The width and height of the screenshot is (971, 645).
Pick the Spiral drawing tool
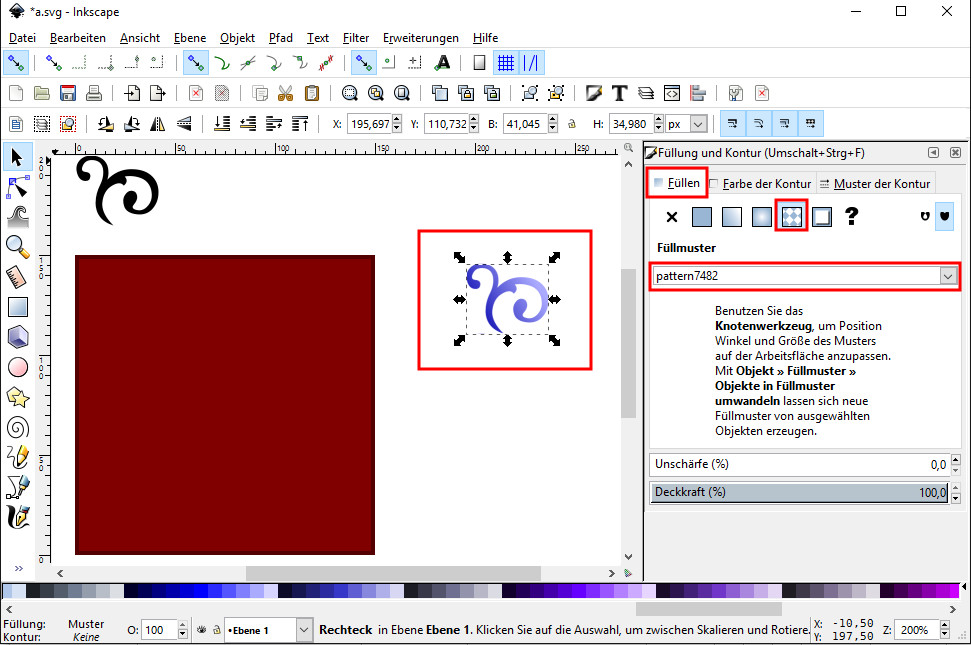click(x=17, y=427)
